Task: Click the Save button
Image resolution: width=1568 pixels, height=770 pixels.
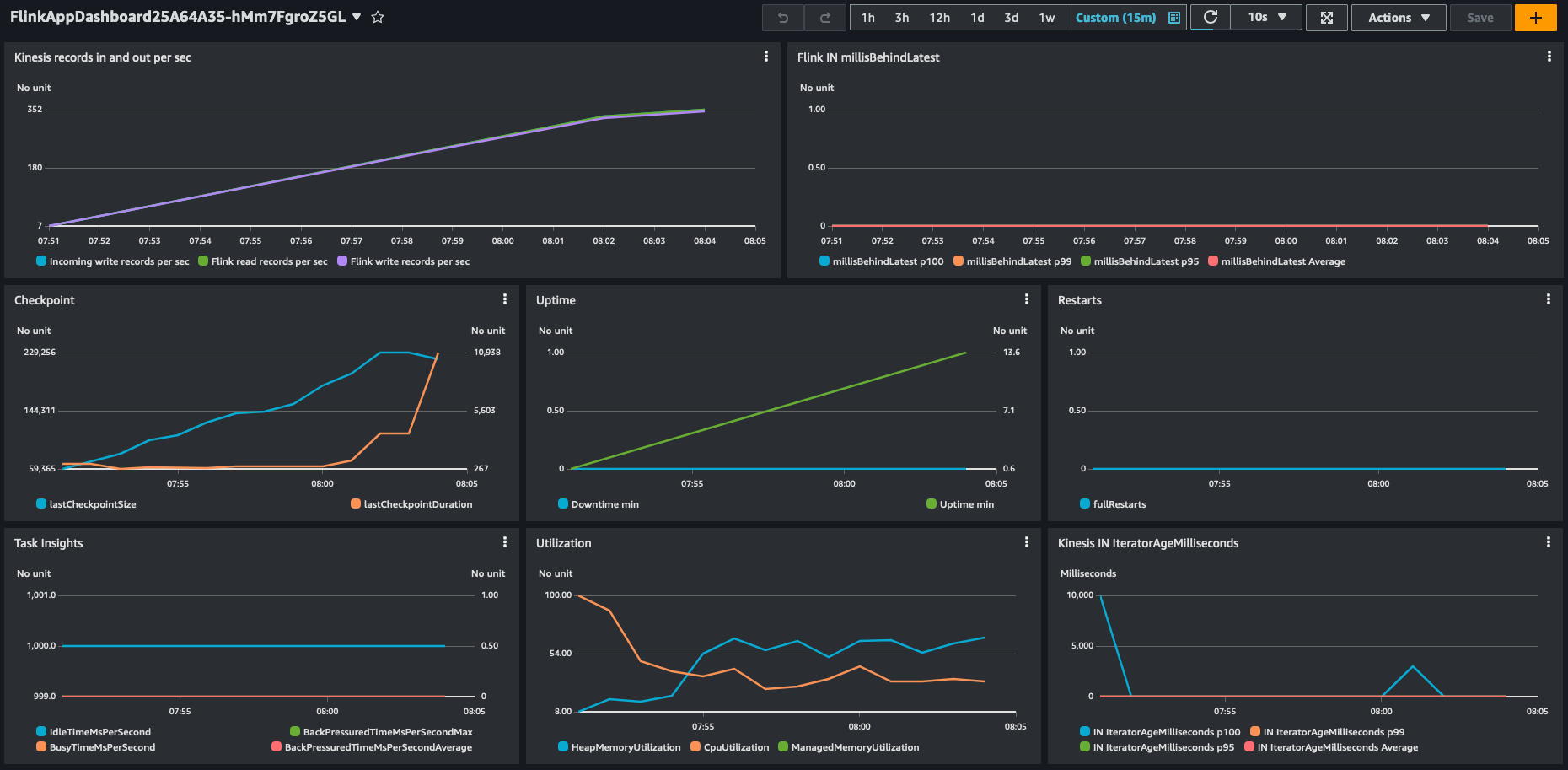Action: (1480, 17)
